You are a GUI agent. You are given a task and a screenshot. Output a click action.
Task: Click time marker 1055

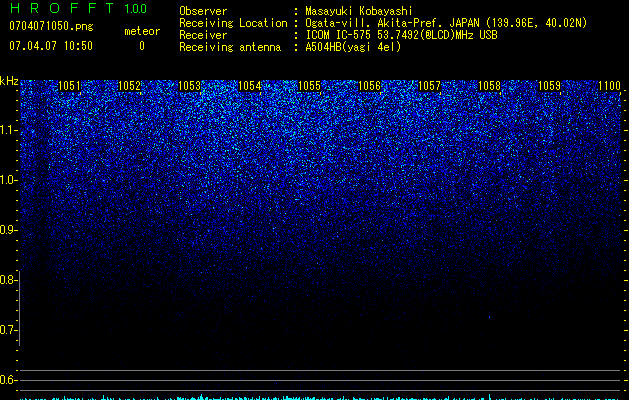coord(309,86)
